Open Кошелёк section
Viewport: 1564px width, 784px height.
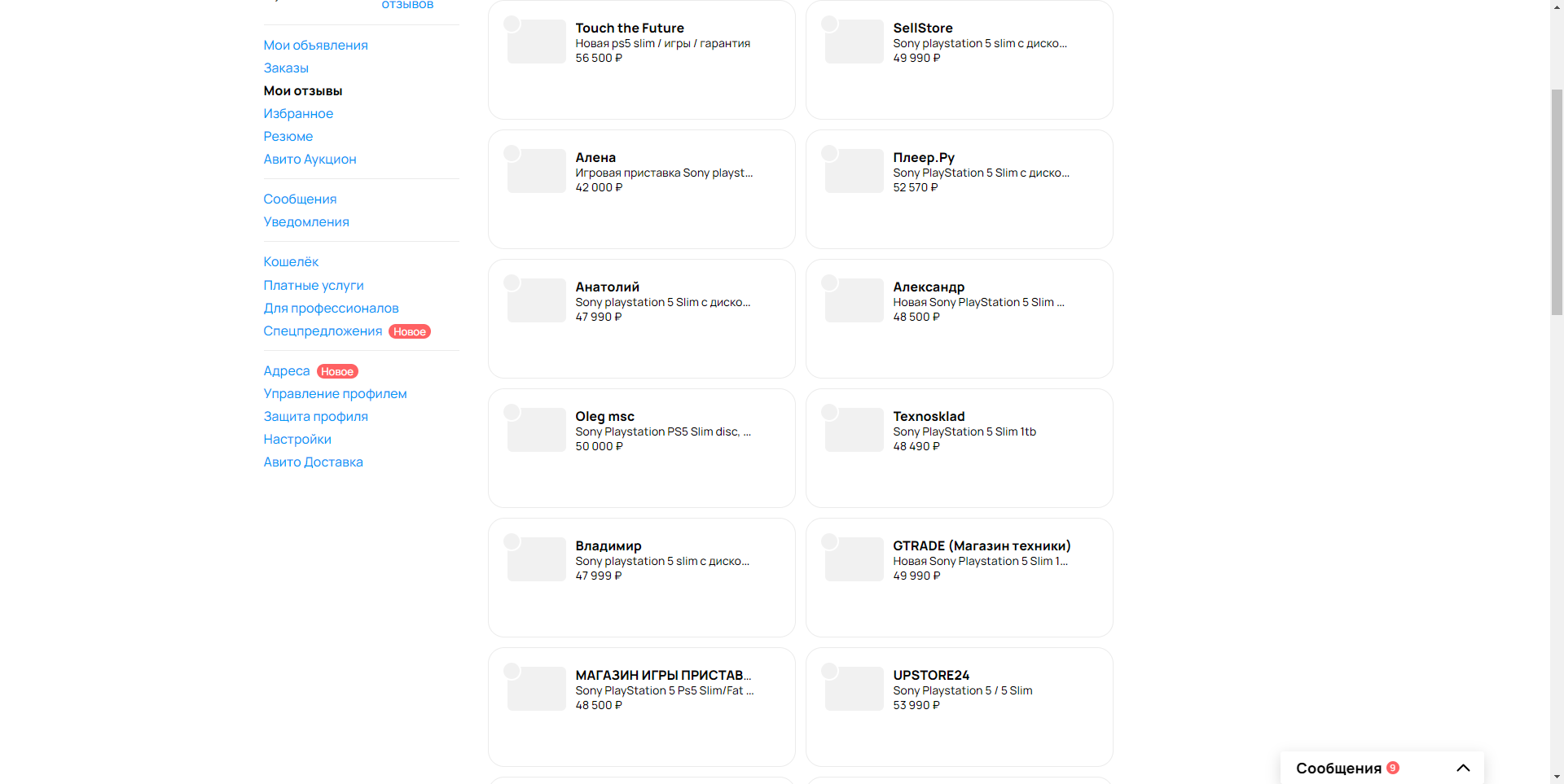[x=291, y=261]
